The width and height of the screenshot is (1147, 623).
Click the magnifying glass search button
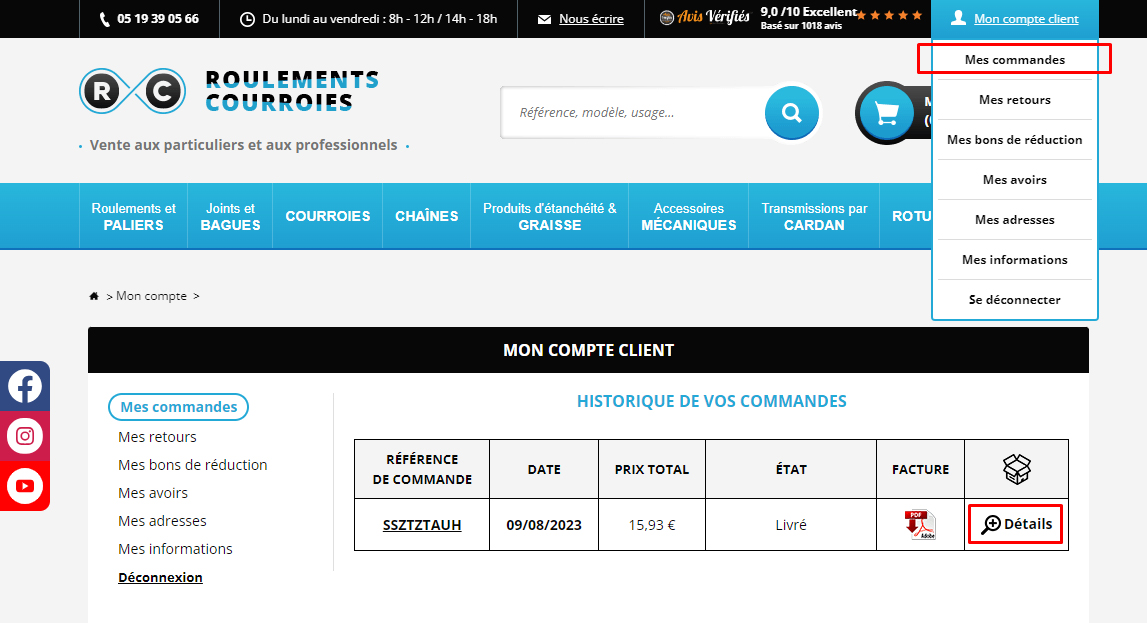(x=792, y=113)
